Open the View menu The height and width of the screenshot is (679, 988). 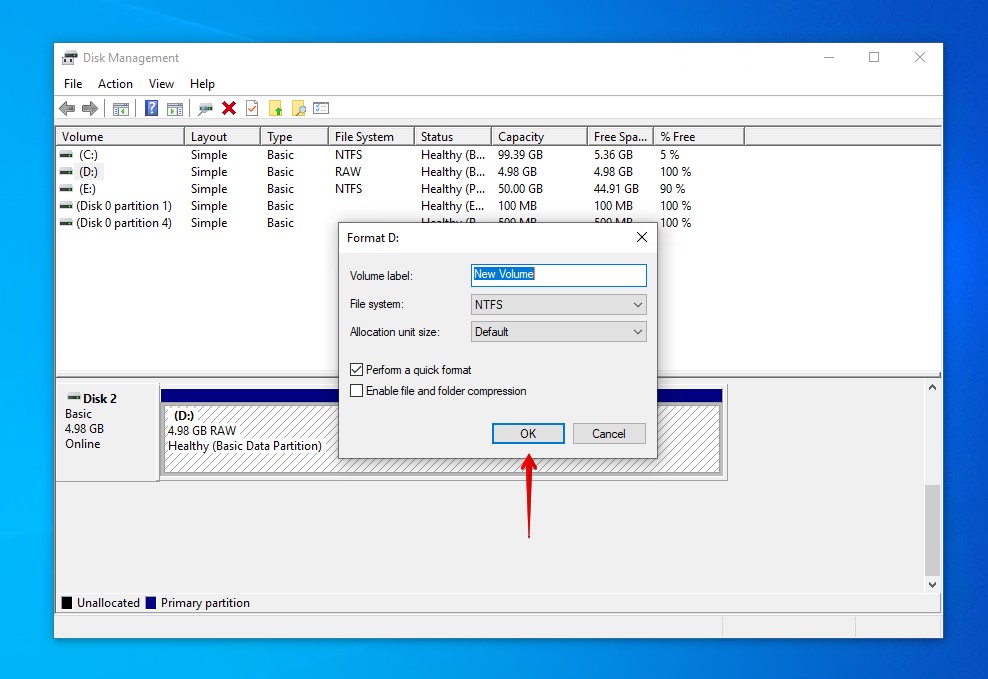coord(161,84)
